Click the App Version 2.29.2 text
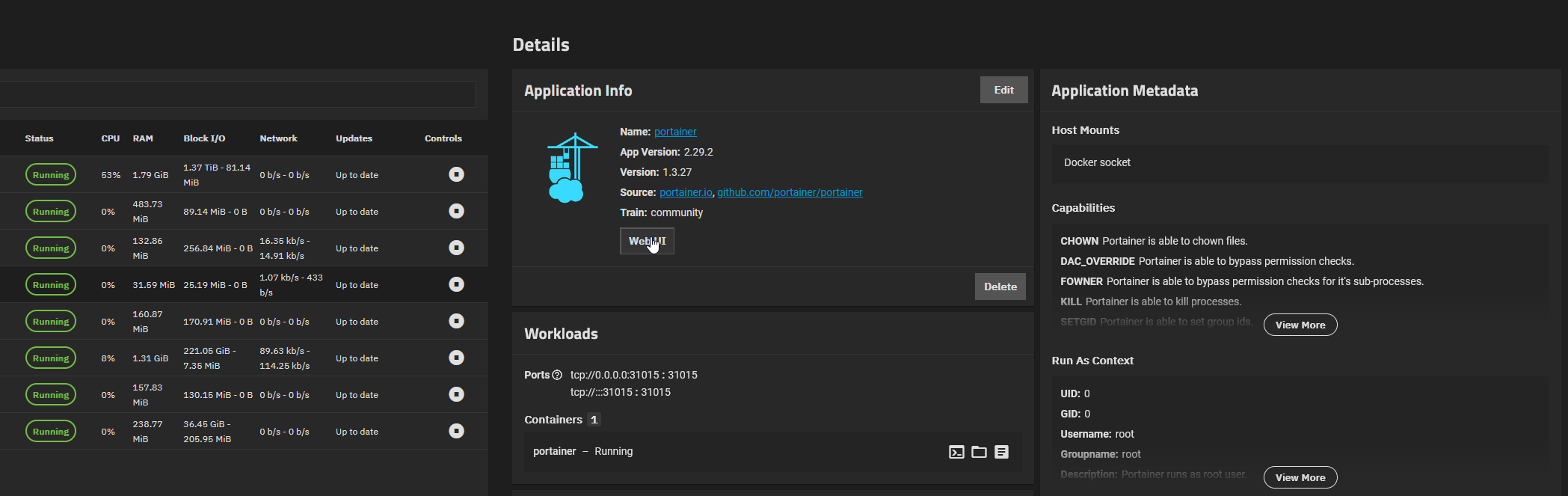 666,152
